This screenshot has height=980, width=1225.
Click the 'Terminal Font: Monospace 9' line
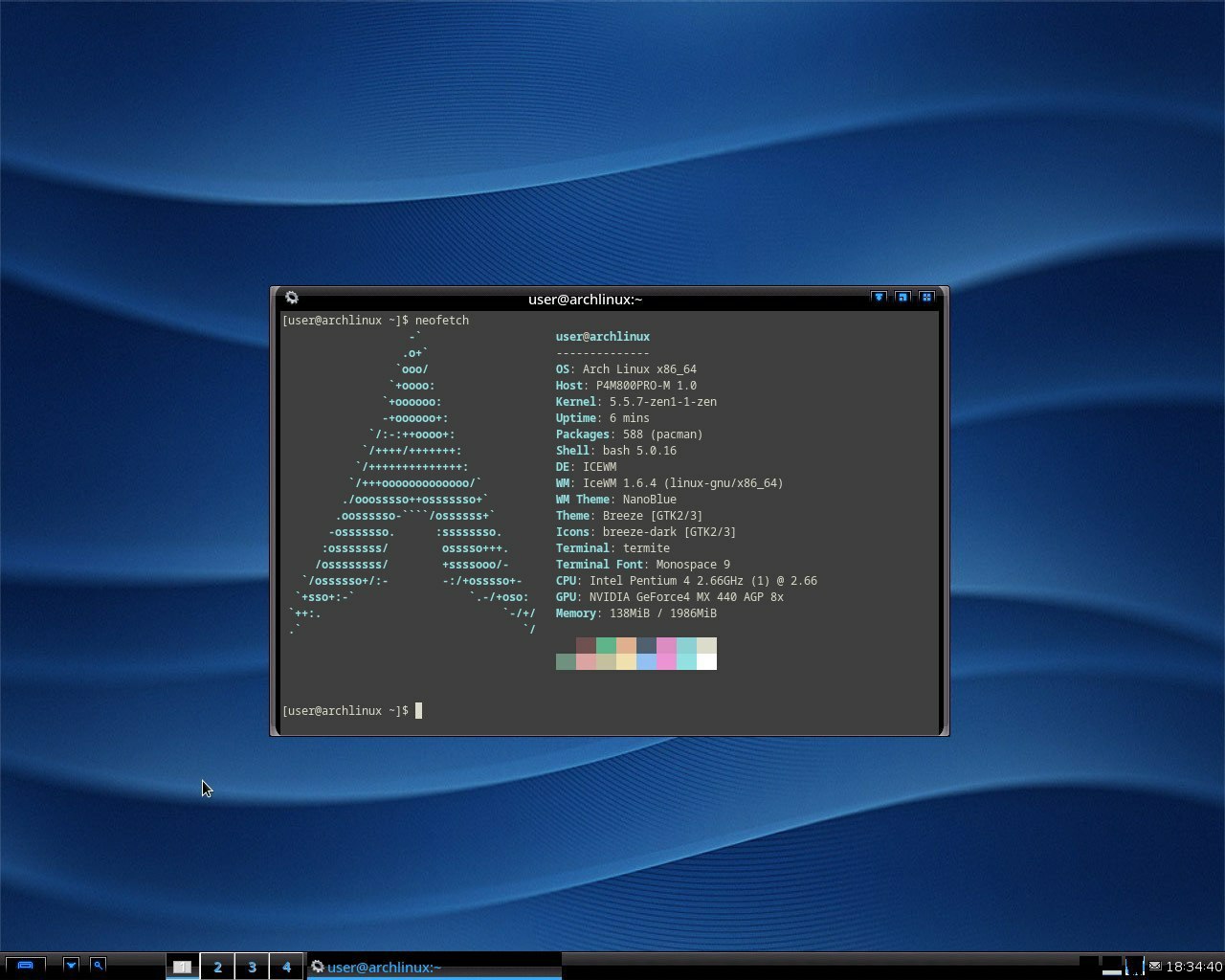pyautogui.click(x=643, y=565)
